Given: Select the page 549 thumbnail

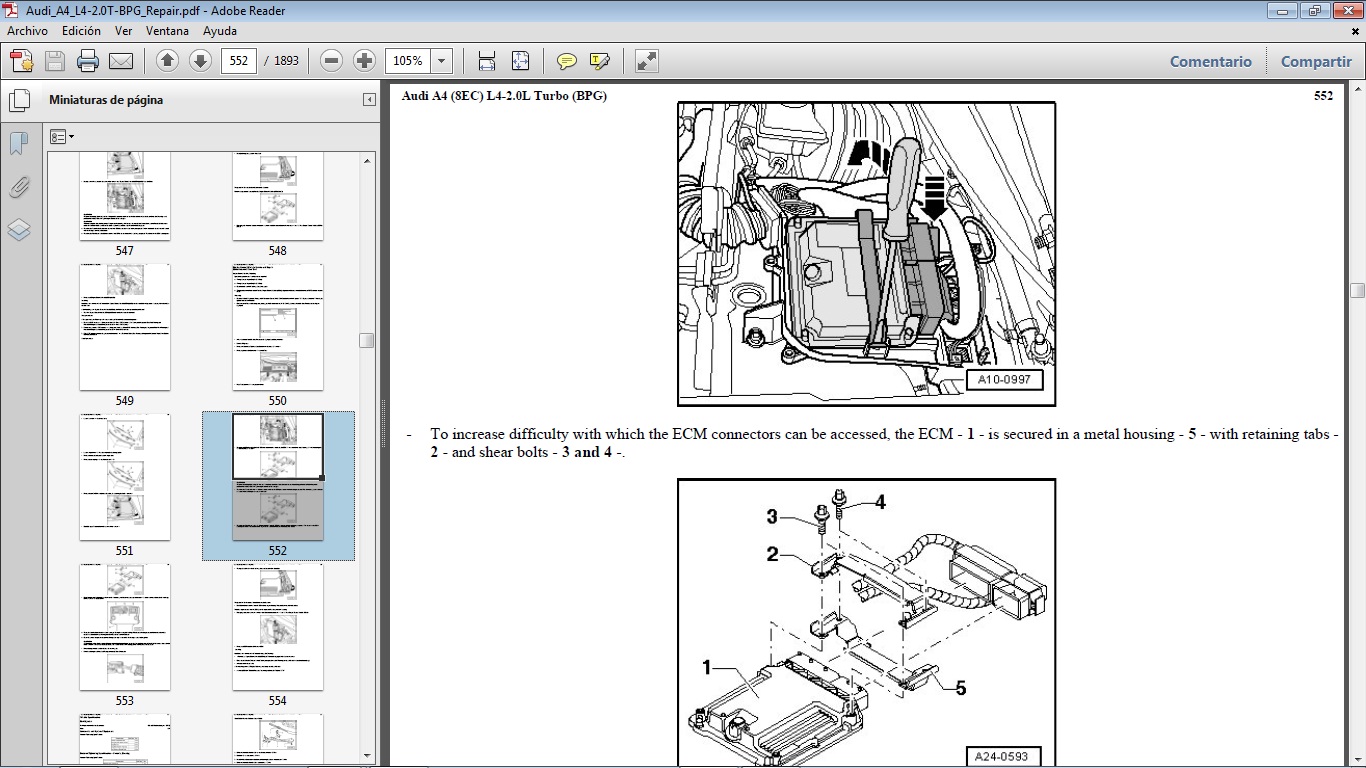Looking at the screenshot, I should click(x=124, y=328).
